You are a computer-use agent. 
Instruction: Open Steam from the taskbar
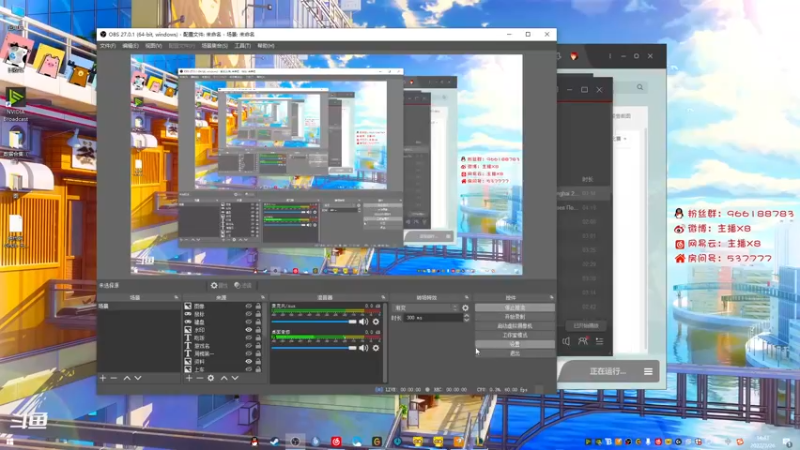(x=274, y=441)
